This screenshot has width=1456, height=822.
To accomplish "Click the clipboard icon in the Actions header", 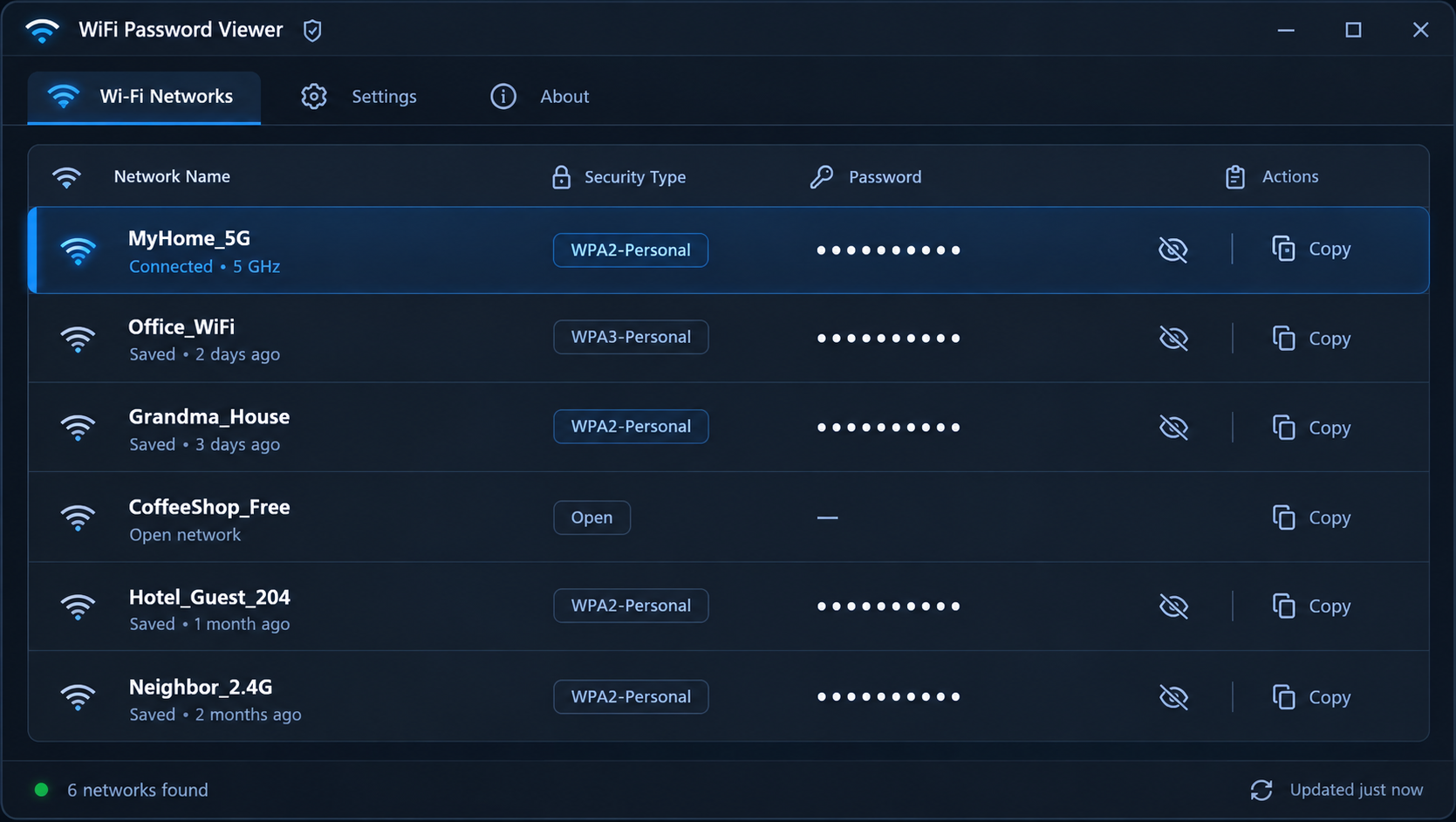I will 1234,176.
